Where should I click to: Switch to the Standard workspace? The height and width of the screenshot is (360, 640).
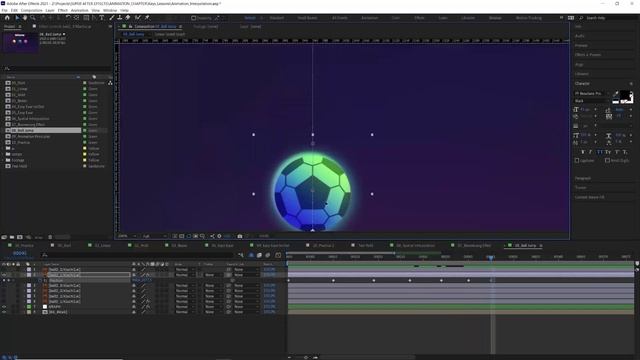tap(276, 18)
